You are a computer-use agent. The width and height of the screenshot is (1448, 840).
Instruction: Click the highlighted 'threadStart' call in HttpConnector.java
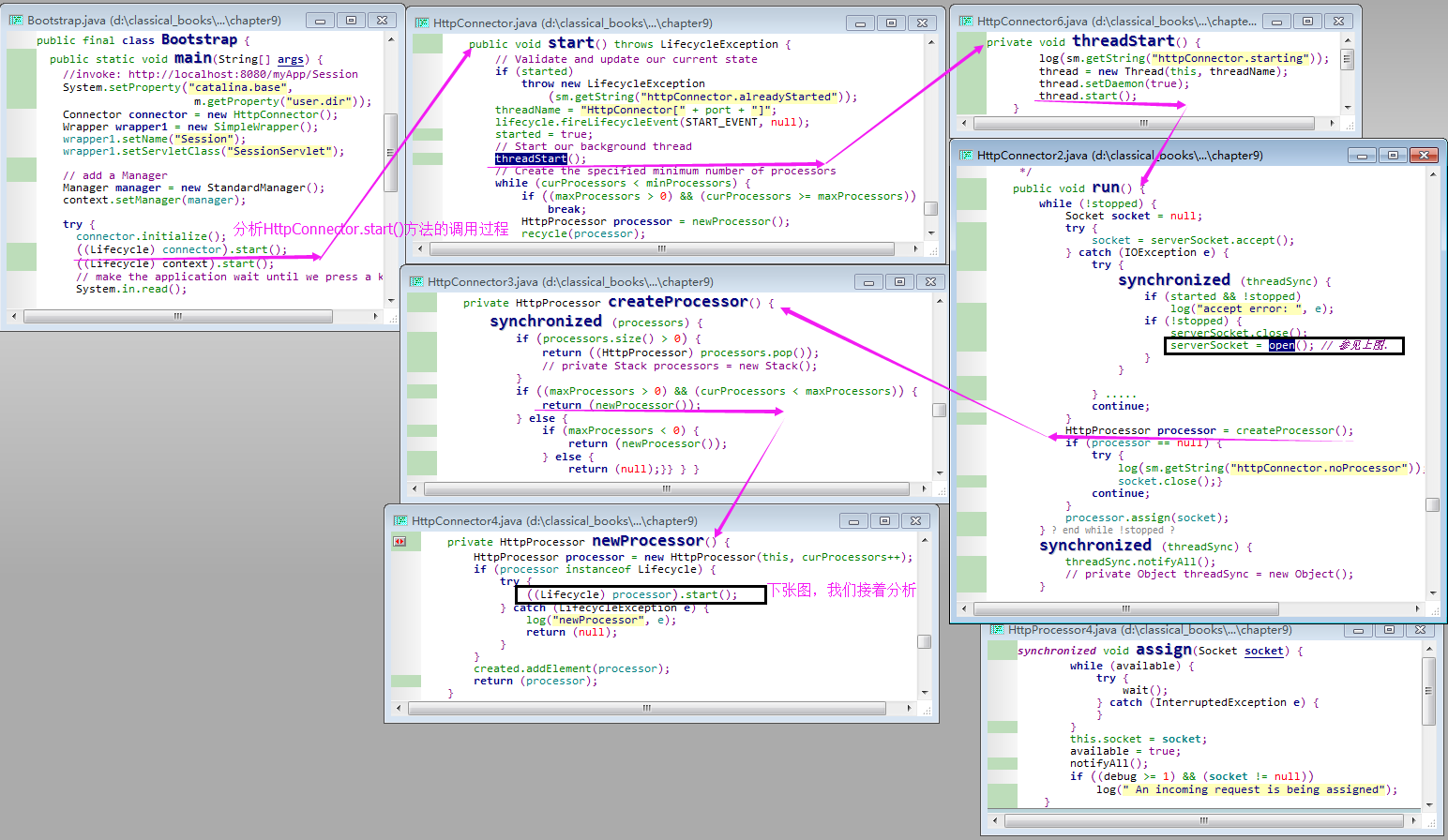click(531, 158)
